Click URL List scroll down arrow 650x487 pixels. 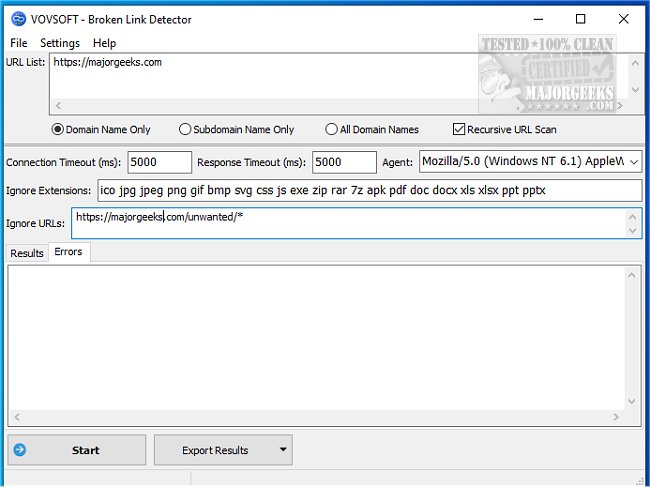635,90
